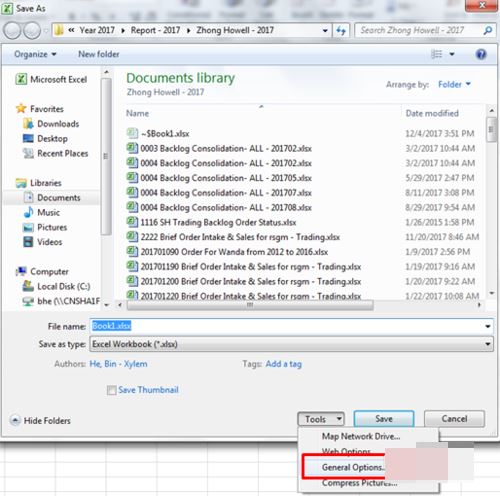Open the Organize dropdown menu
Image resolution: width=500 pixels, height=496 pixels.
[x=35, y=54]
